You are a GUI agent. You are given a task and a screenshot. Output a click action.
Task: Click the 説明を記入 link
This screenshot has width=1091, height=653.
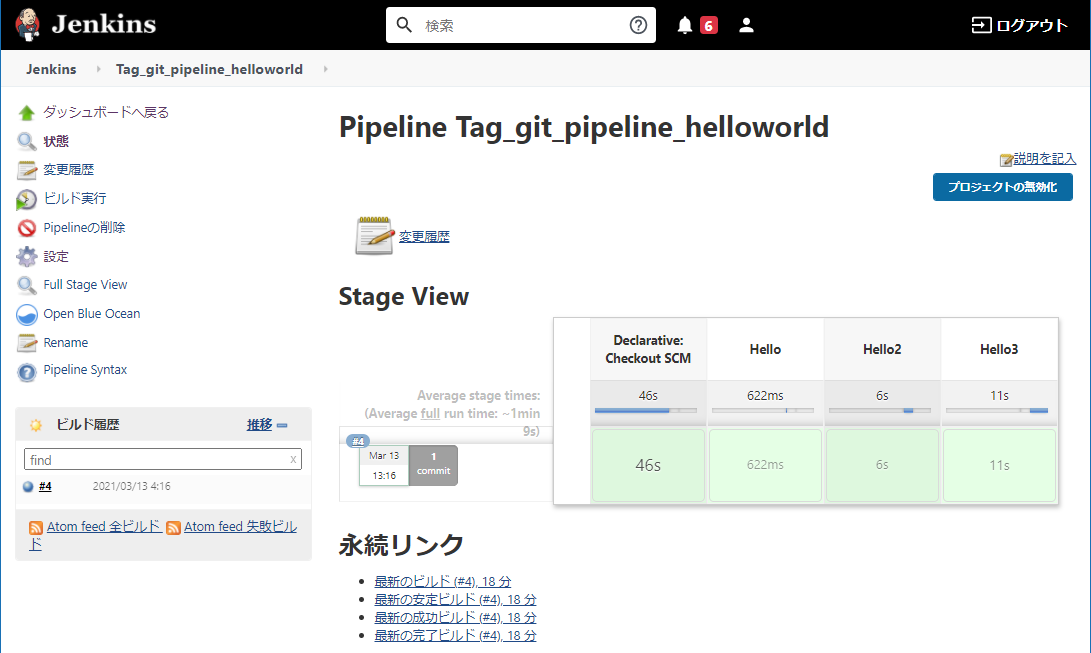[x=1044, y=159]
